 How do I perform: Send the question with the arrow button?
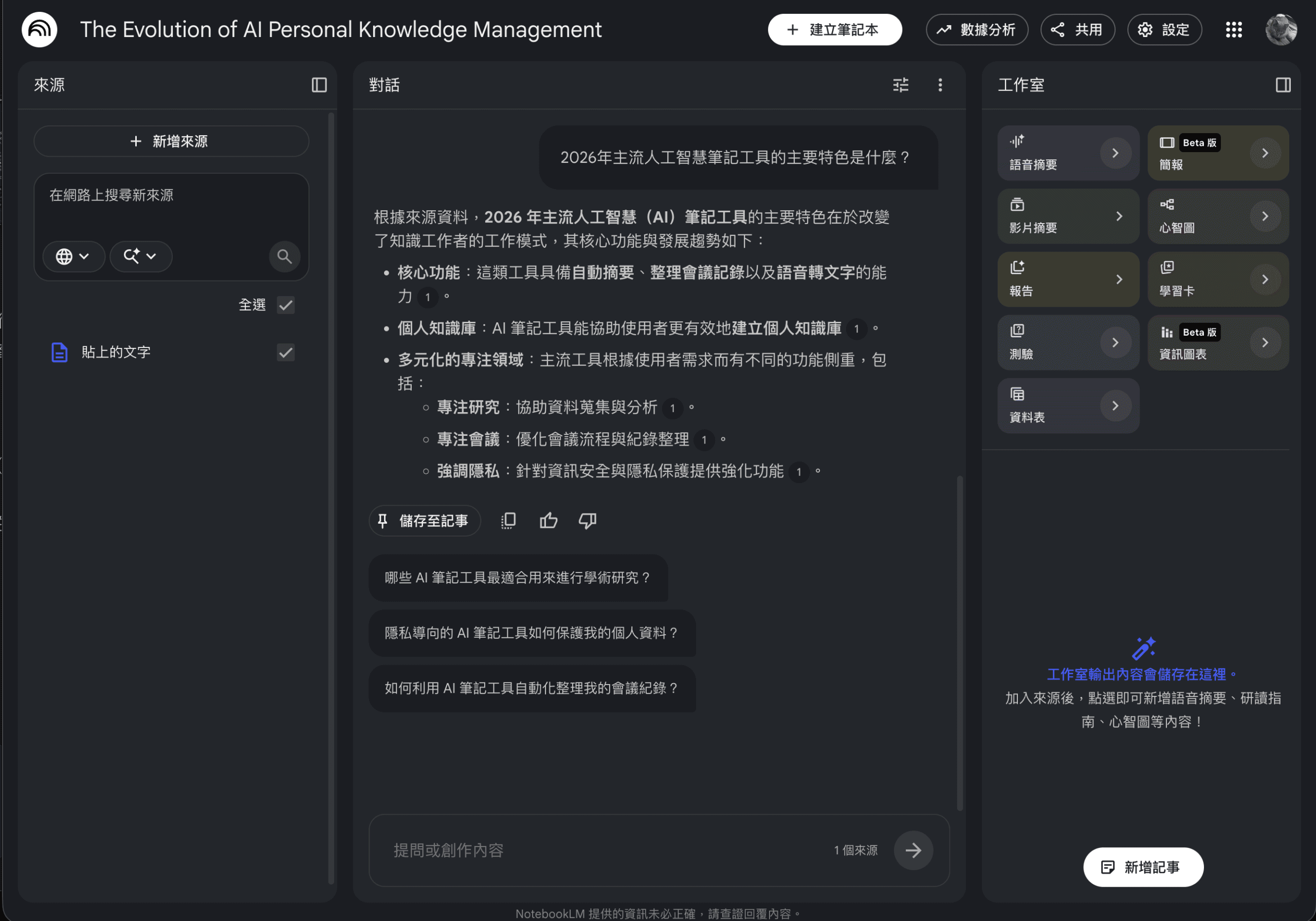(913, 850)
